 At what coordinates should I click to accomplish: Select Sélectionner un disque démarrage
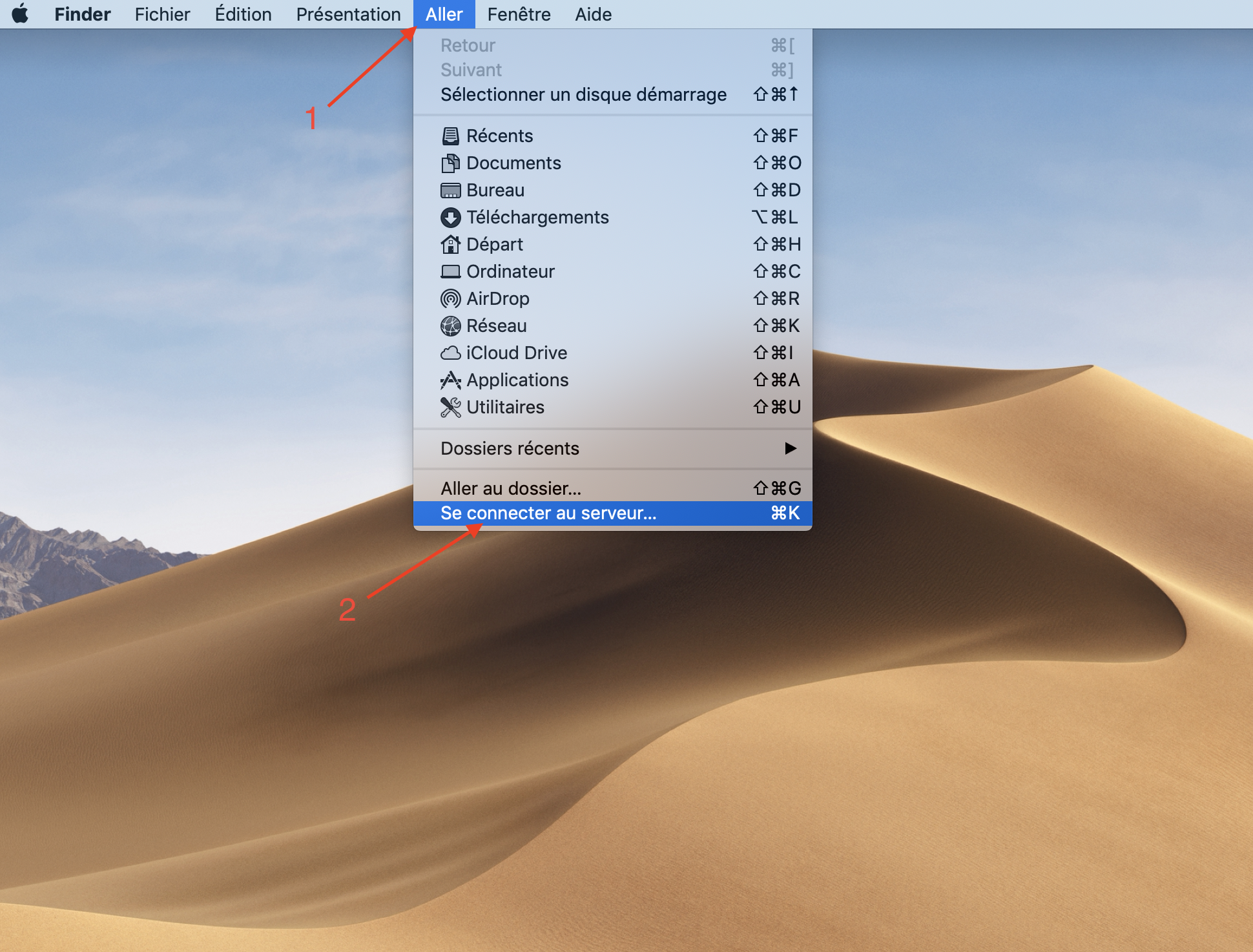pos(612,94)
